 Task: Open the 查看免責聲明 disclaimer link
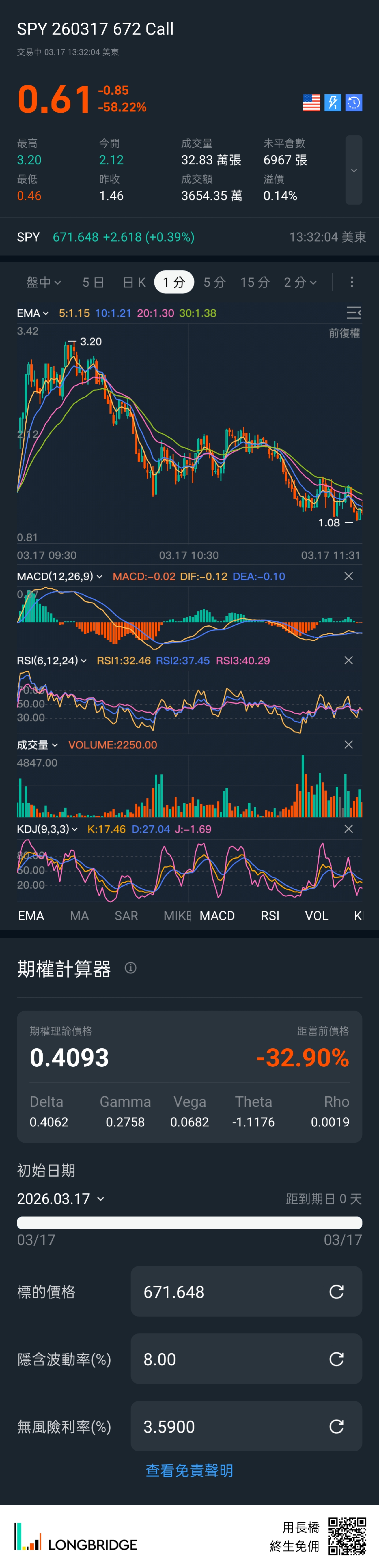pyautogui.click(x=189, y=1471)
